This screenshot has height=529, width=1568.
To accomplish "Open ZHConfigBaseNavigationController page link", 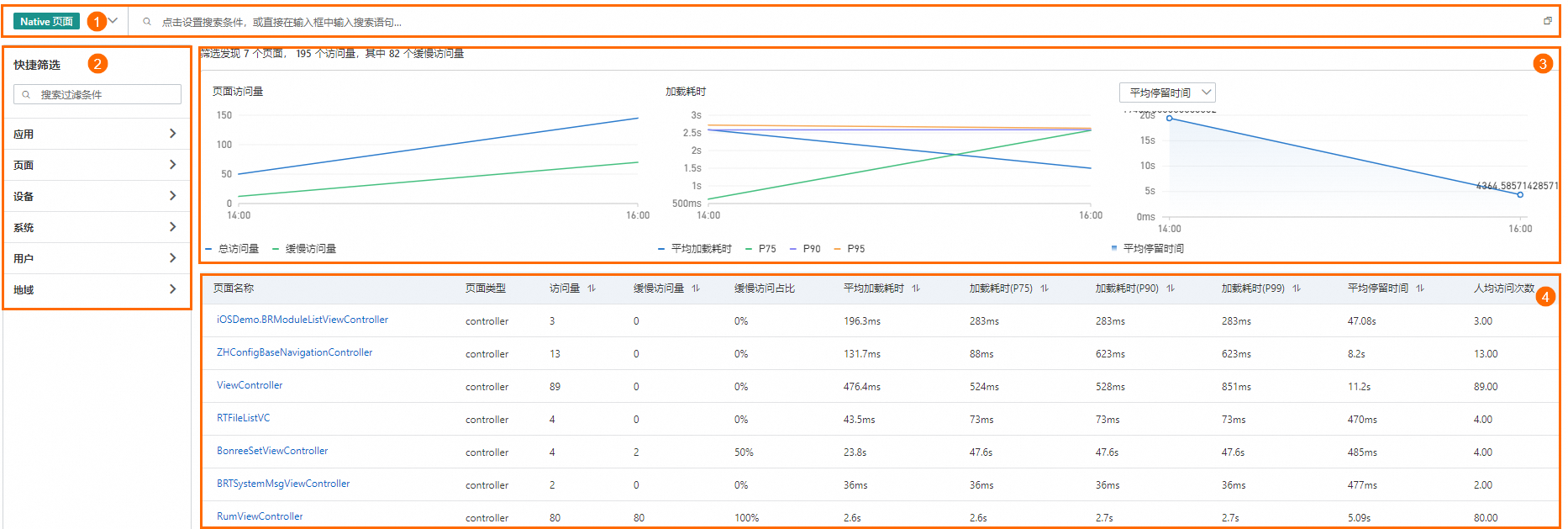I will 294,352.
